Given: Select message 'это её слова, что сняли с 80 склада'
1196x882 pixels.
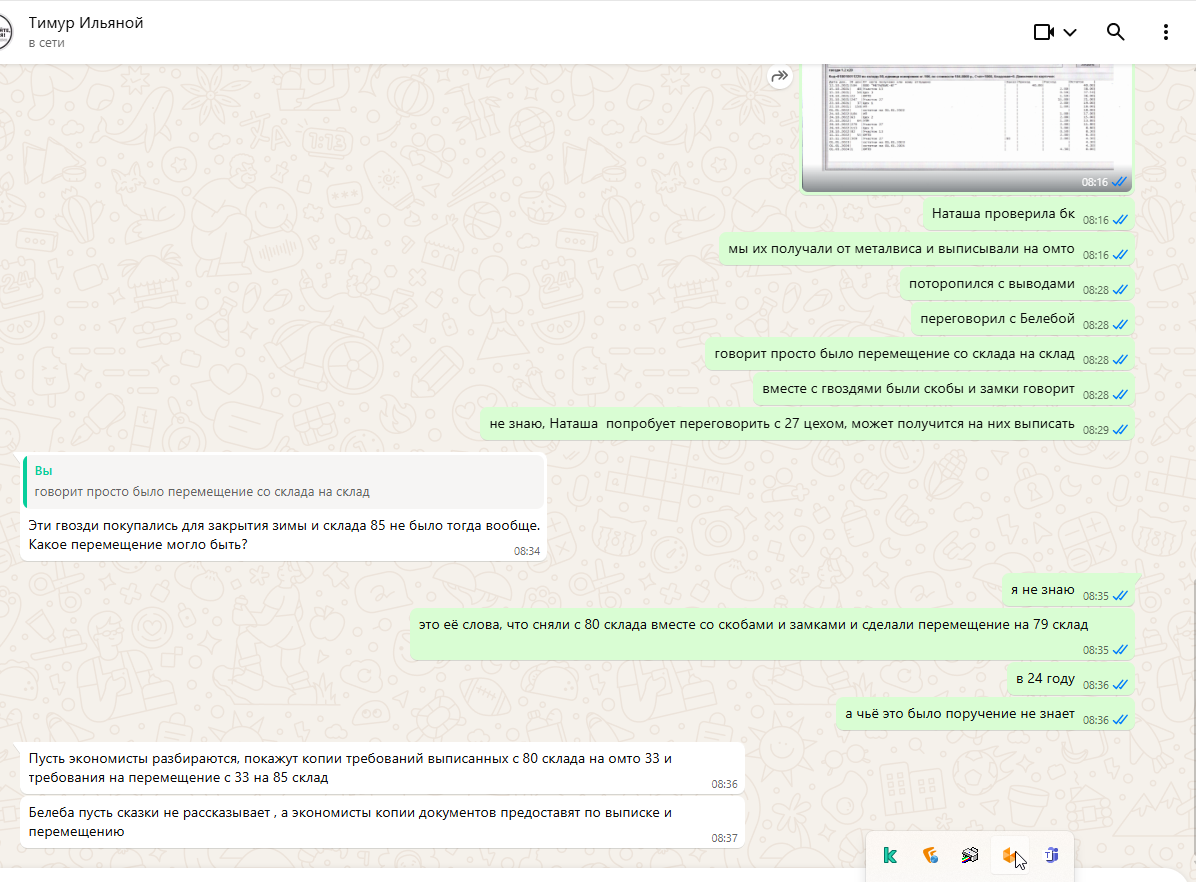Looking at the screenshot, I should [x=772, y=635].
